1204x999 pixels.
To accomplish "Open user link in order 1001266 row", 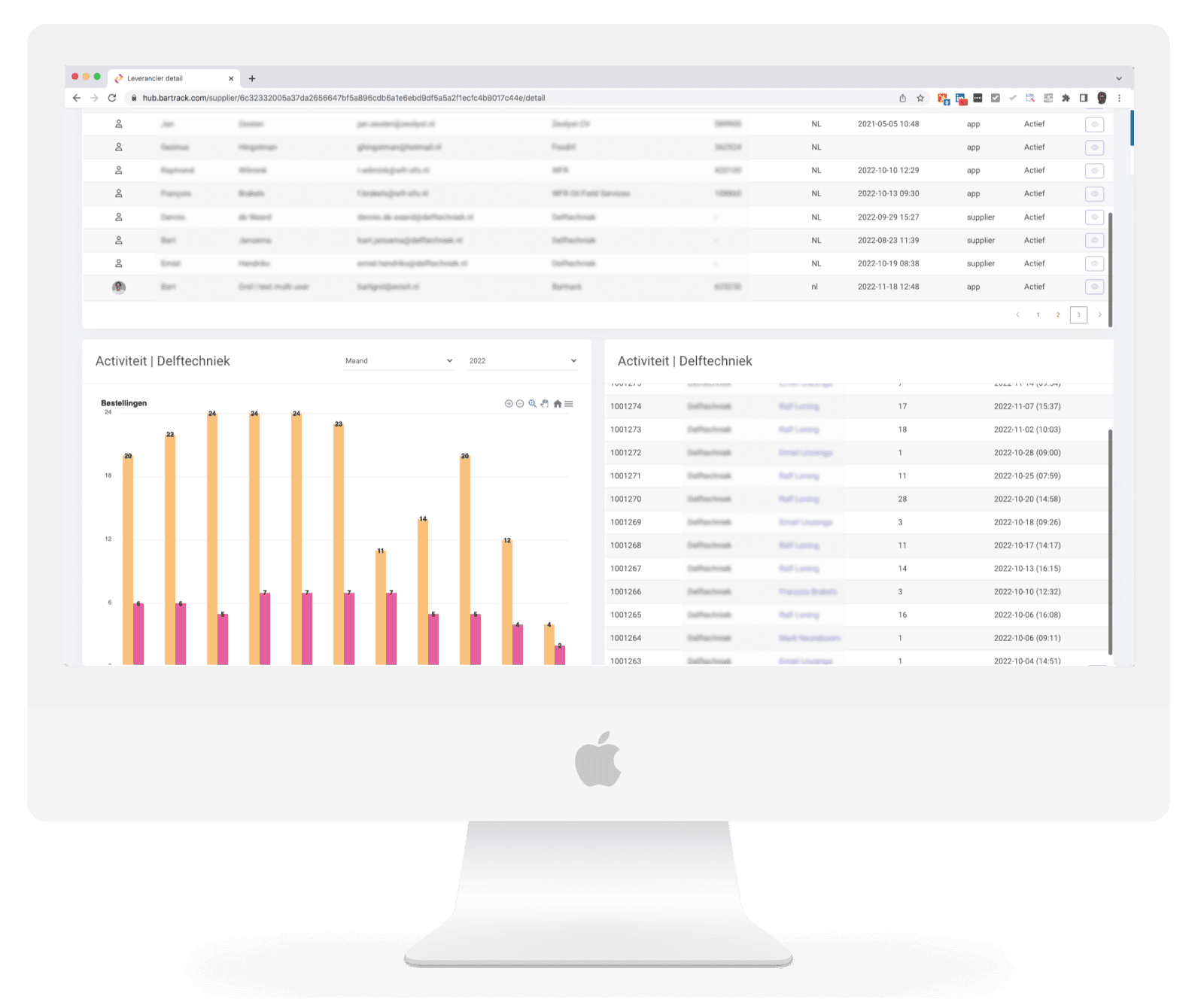I will [807, 592].
